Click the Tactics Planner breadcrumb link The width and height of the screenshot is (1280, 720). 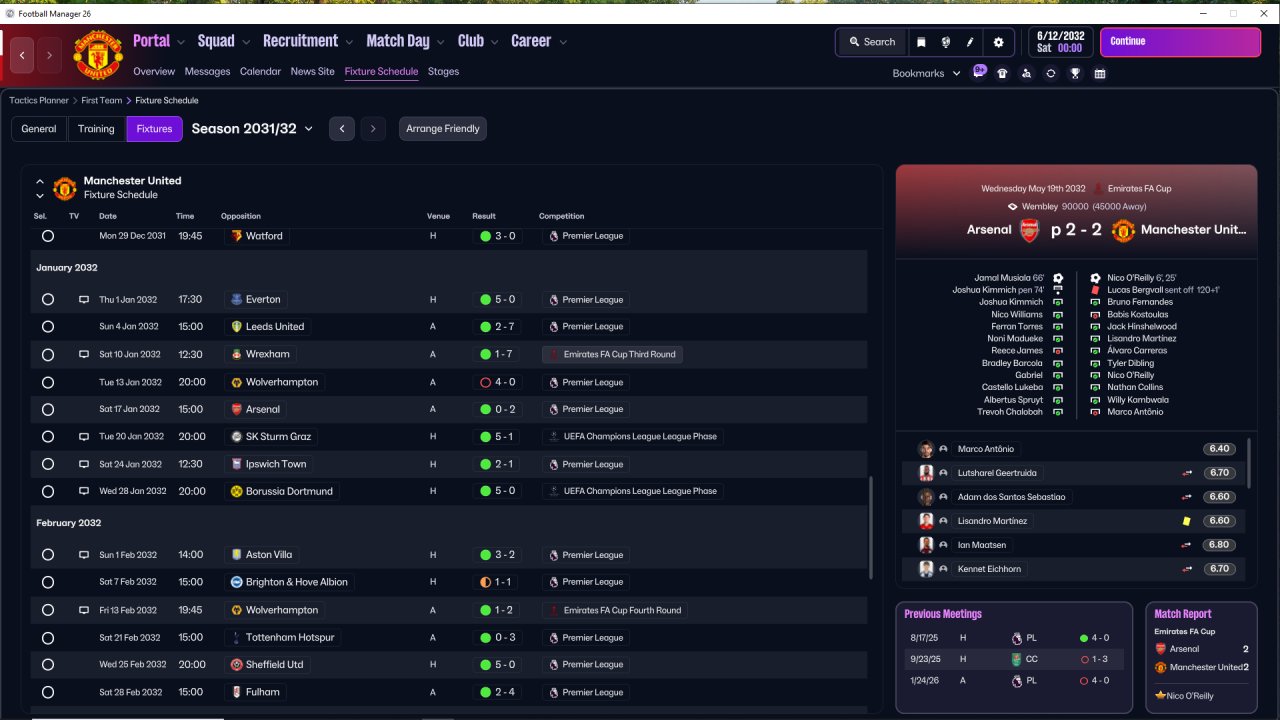tap(39, 101)
